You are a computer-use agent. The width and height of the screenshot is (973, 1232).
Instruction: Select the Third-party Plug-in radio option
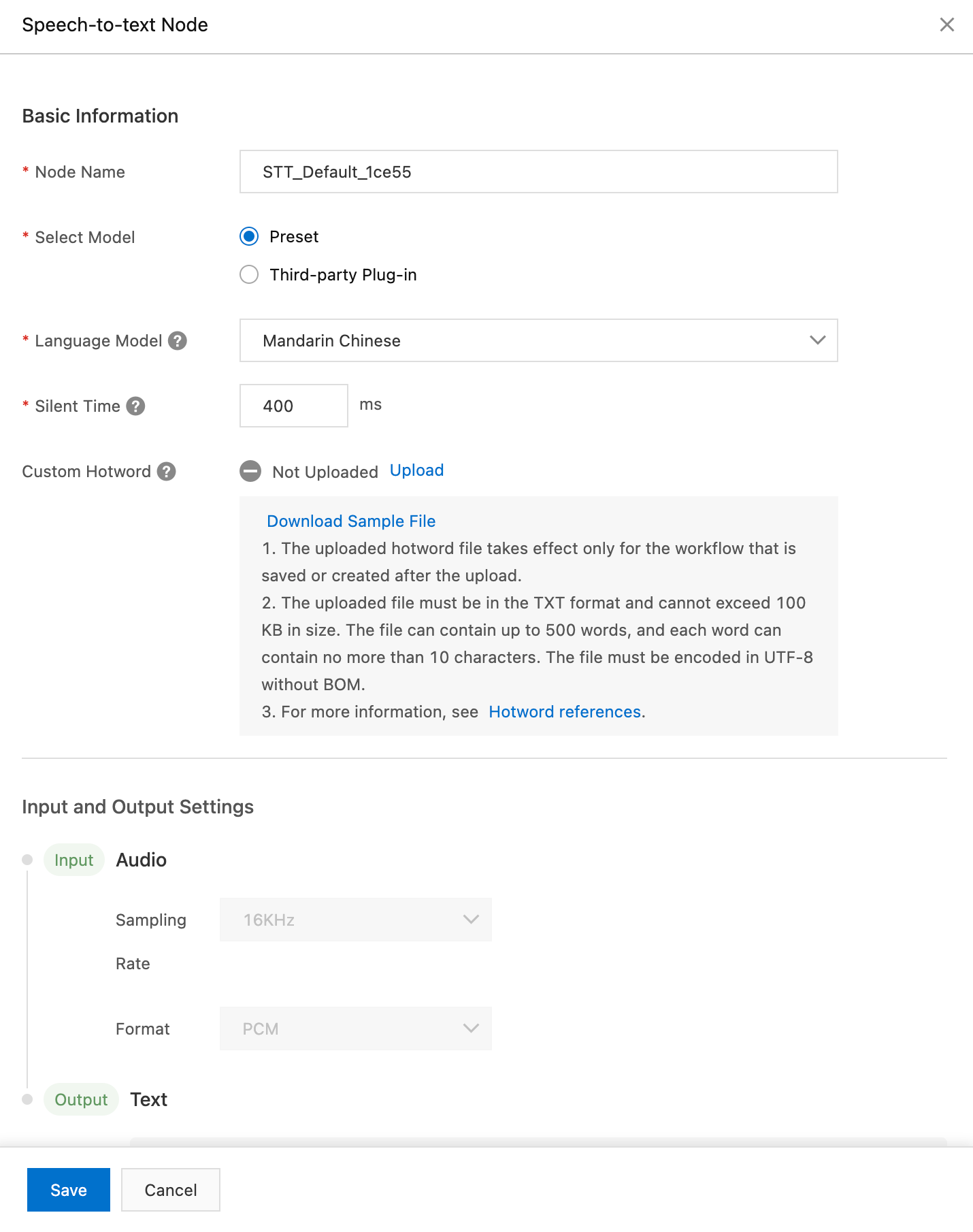[249, 274]
